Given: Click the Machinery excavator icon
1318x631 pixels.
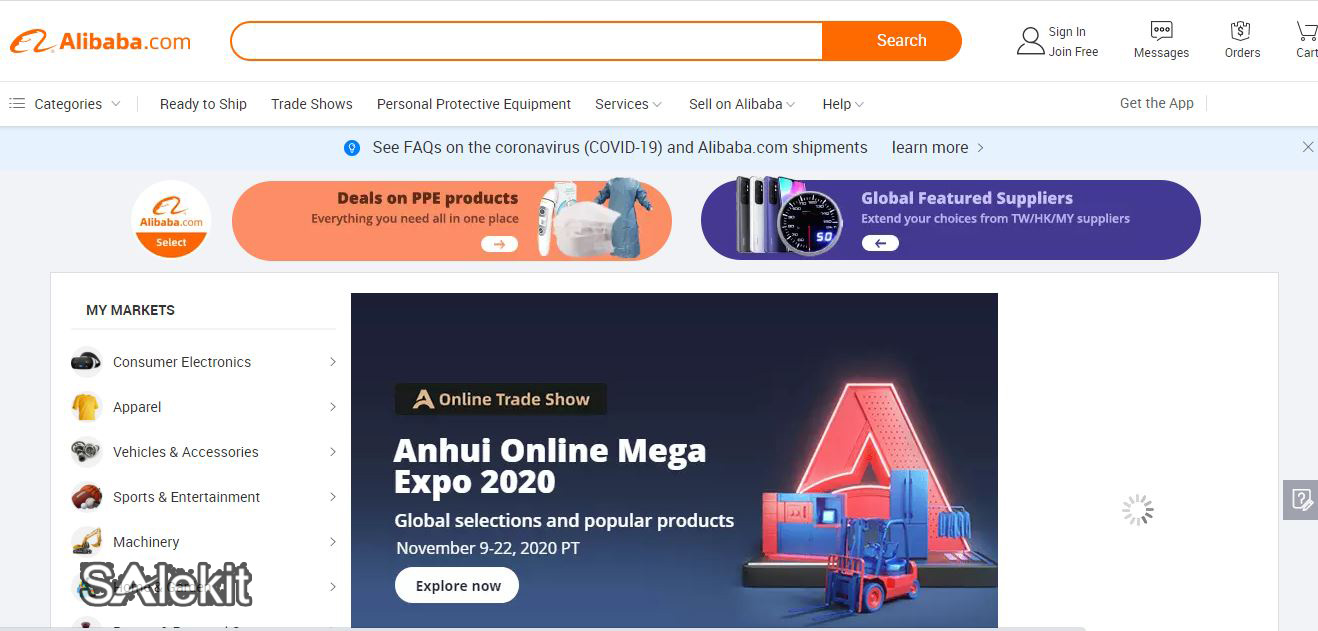Looking at the screenshot, I should coord(86,541).
